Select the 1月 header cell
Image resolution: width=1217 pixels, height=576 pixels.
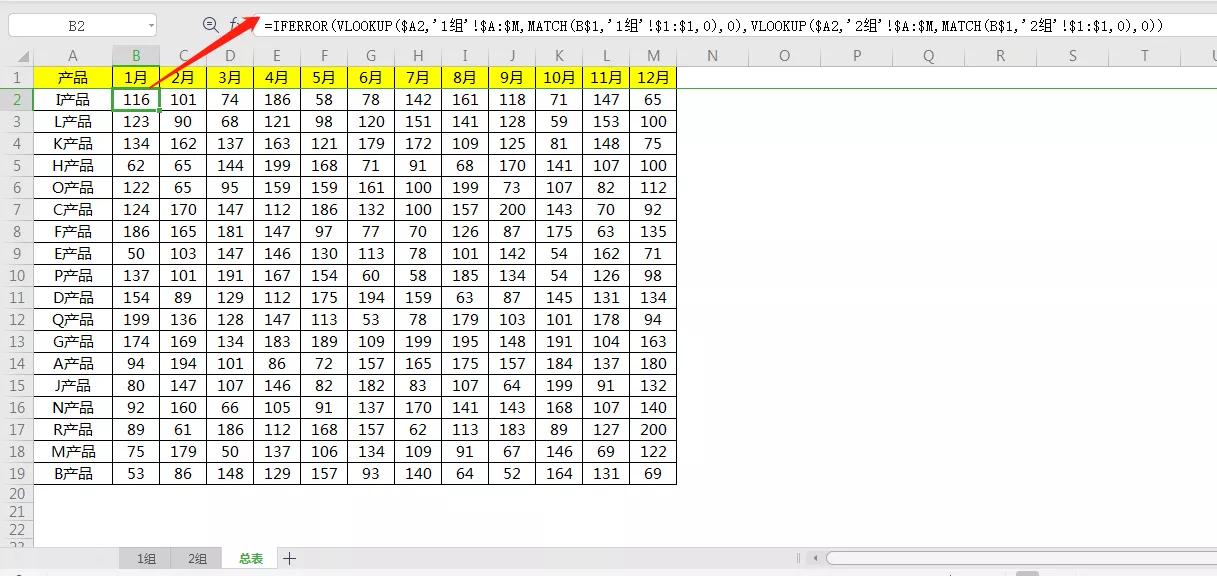(136, 77)
